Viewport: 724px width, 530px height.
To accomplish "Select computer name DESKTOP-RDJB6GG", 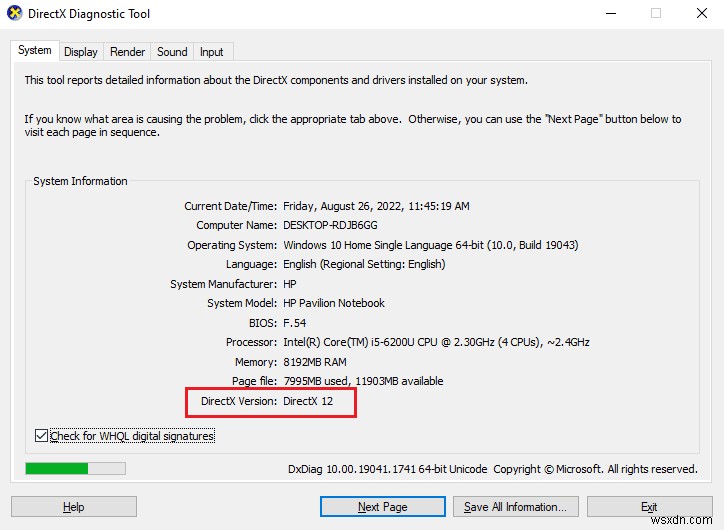I will [330, 225].
